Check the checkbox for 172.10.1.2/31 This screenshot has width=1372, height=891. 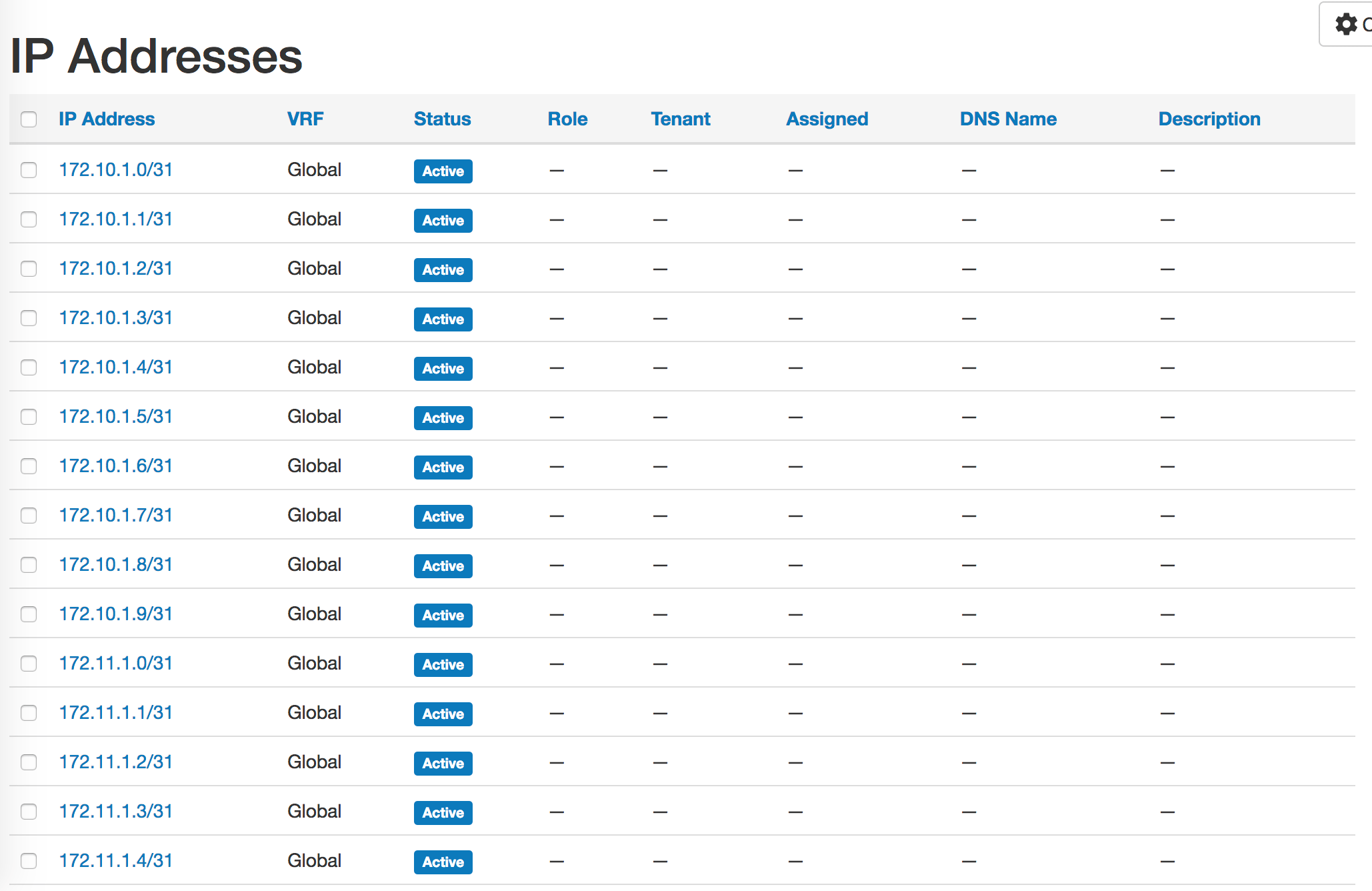[29, 269]
